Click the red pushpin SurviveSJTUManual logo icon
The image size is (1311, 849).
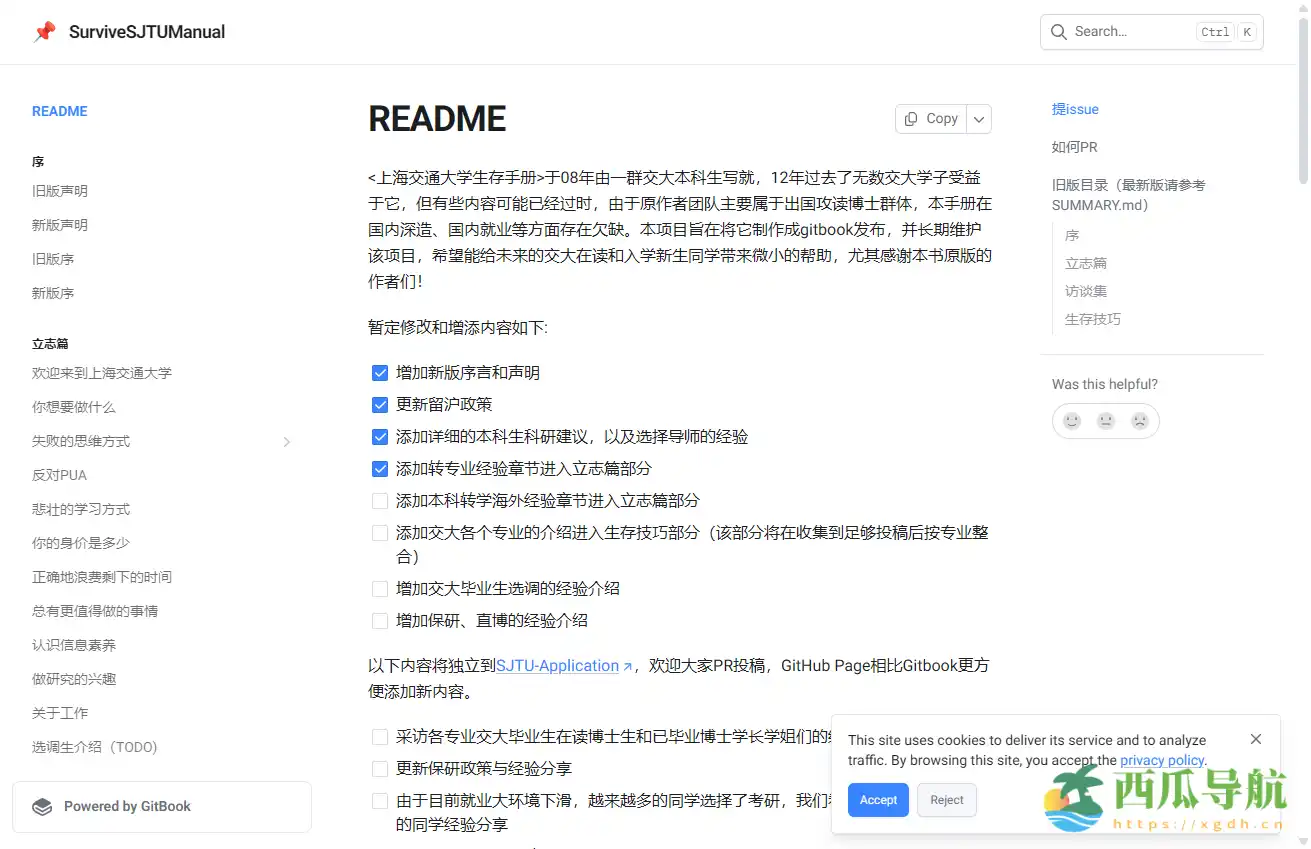tap(43, 31)
